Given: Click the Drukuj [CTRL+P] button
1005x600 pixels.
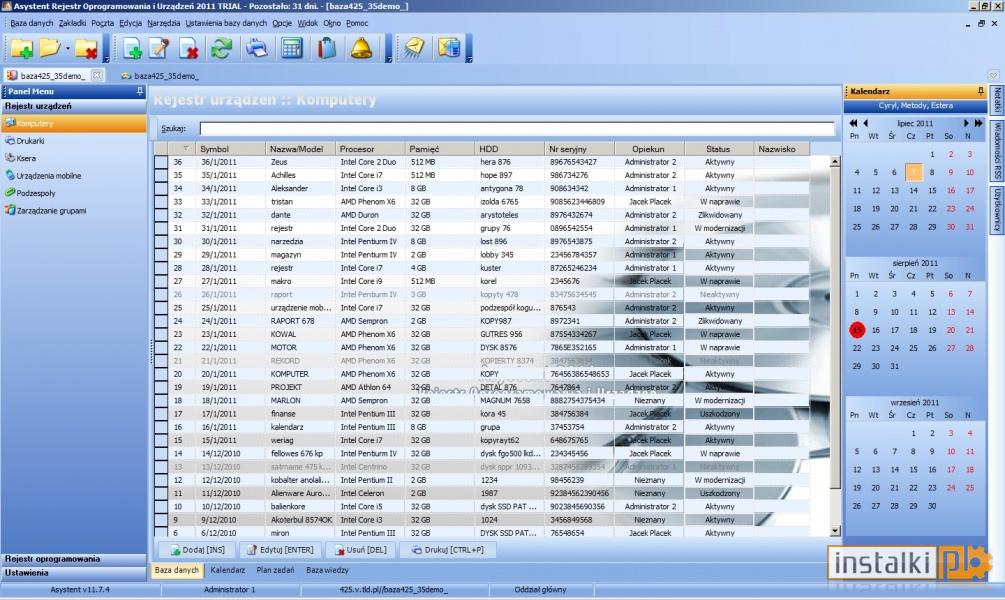Looking at the screenshot, I should pos(448,550).
